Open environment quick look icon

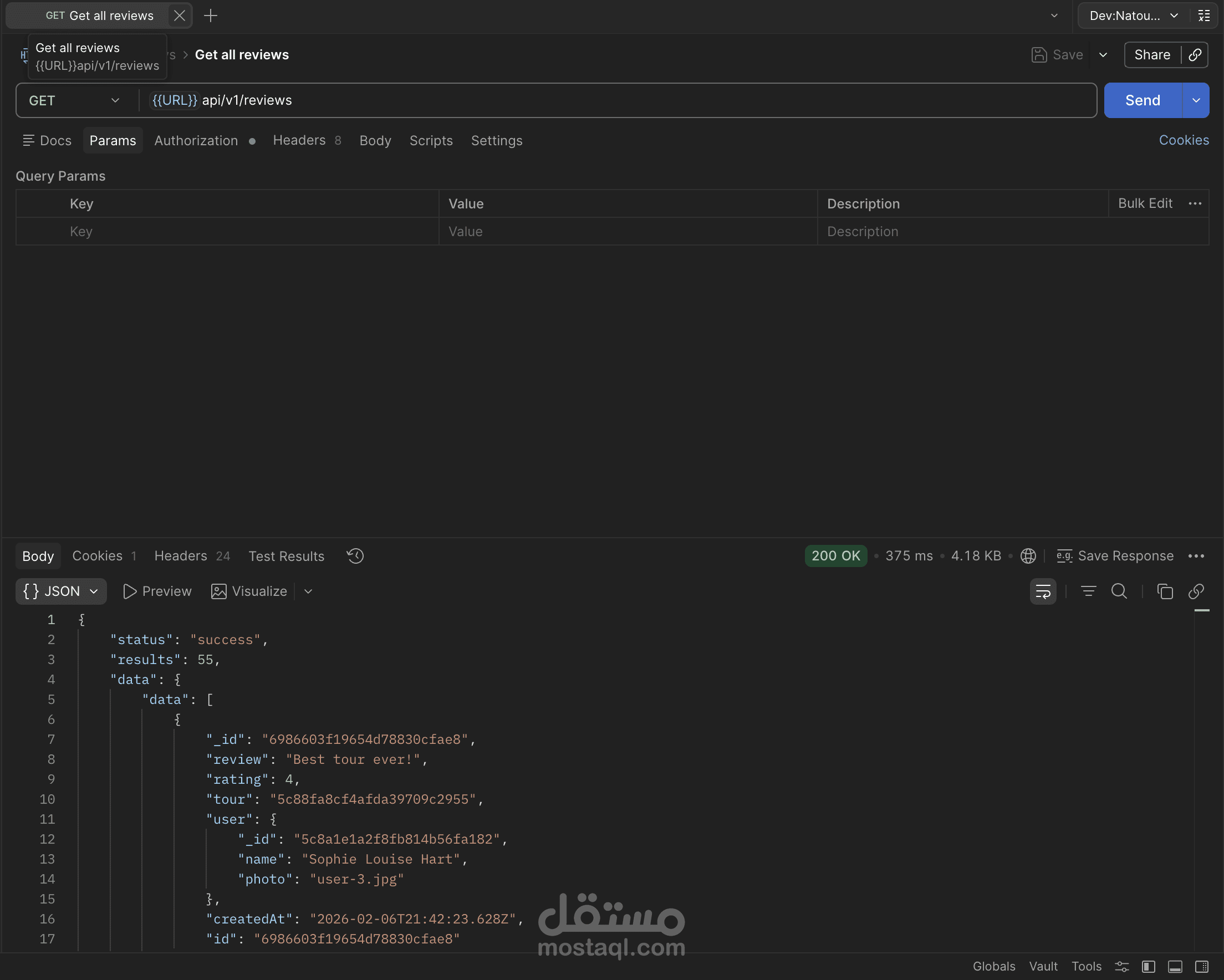click(1204, 16)
